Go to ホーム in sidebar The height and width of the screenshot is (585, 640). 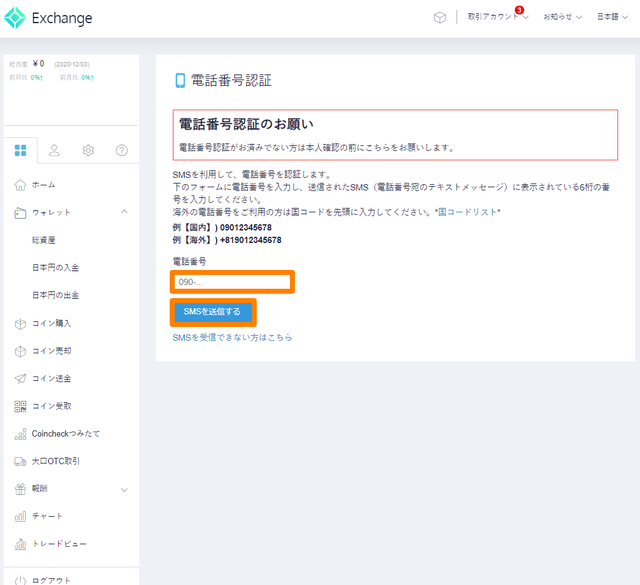[x=43, y=185]
